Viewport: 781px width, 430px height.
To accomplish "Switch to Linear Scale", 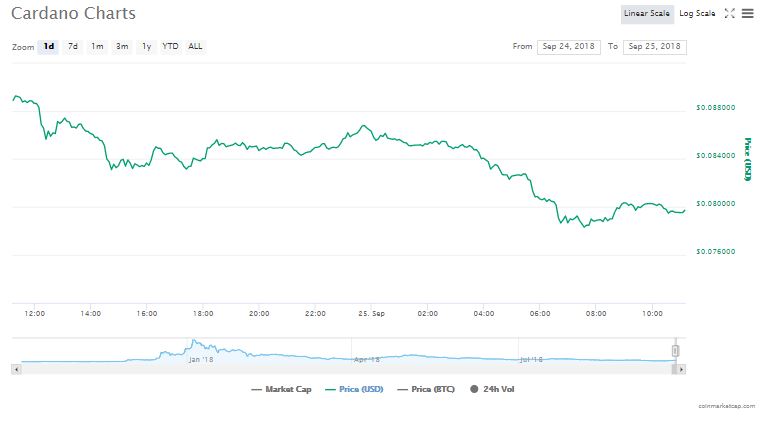I will 647,14.
